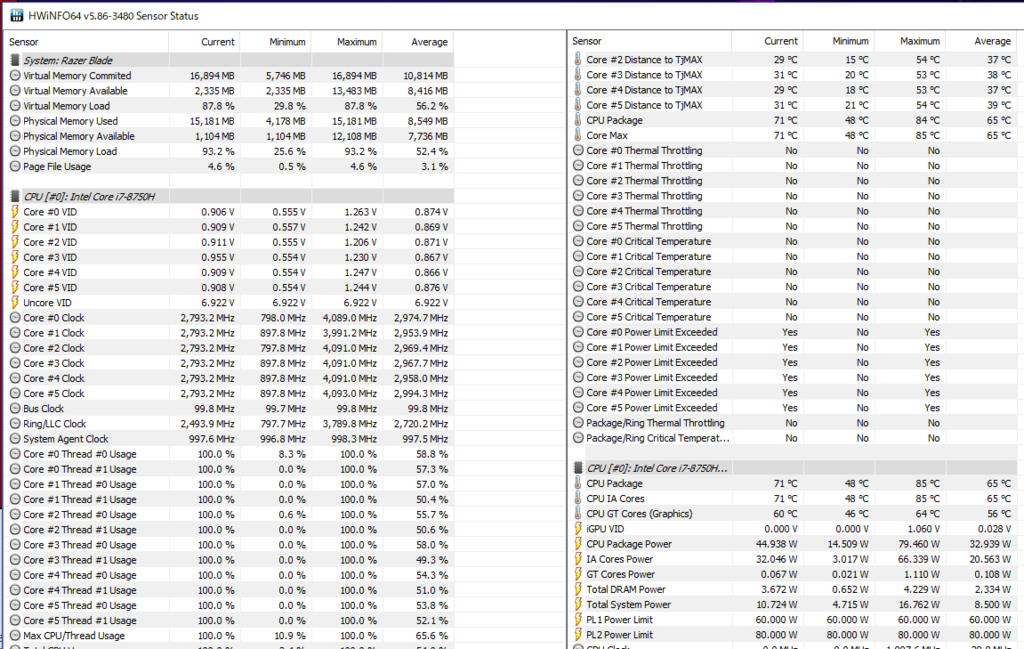1024x649 pixels.
Task: Click the Core #0 Power Limit Exceeded icon
Action: click(578, 332)
